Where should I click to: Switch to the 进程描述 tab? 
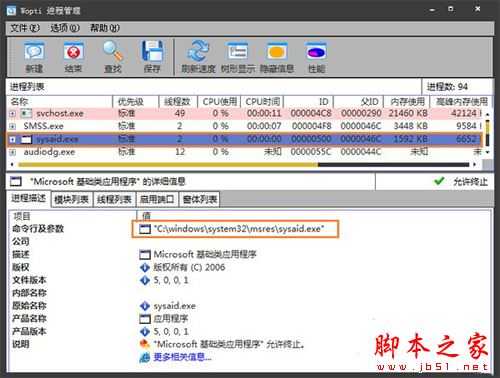tap(29, 199)
